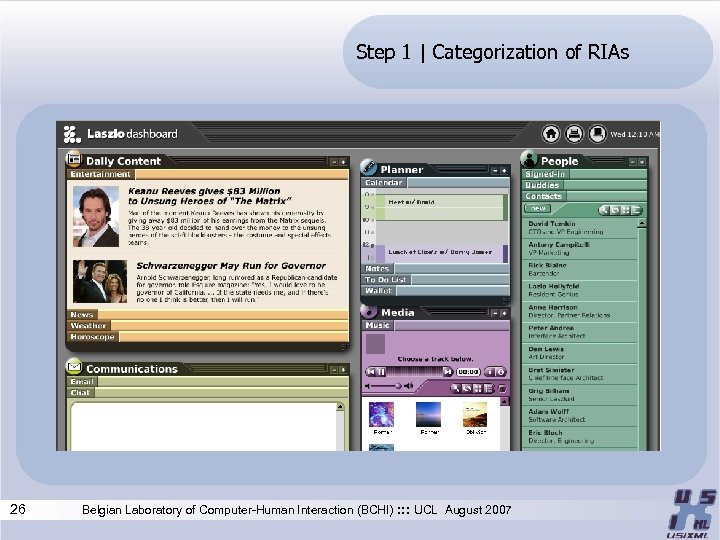The height and width of the screenshot is (540, 720).
Task: Select contact Eric Bloch
Action: click(580, 437)
